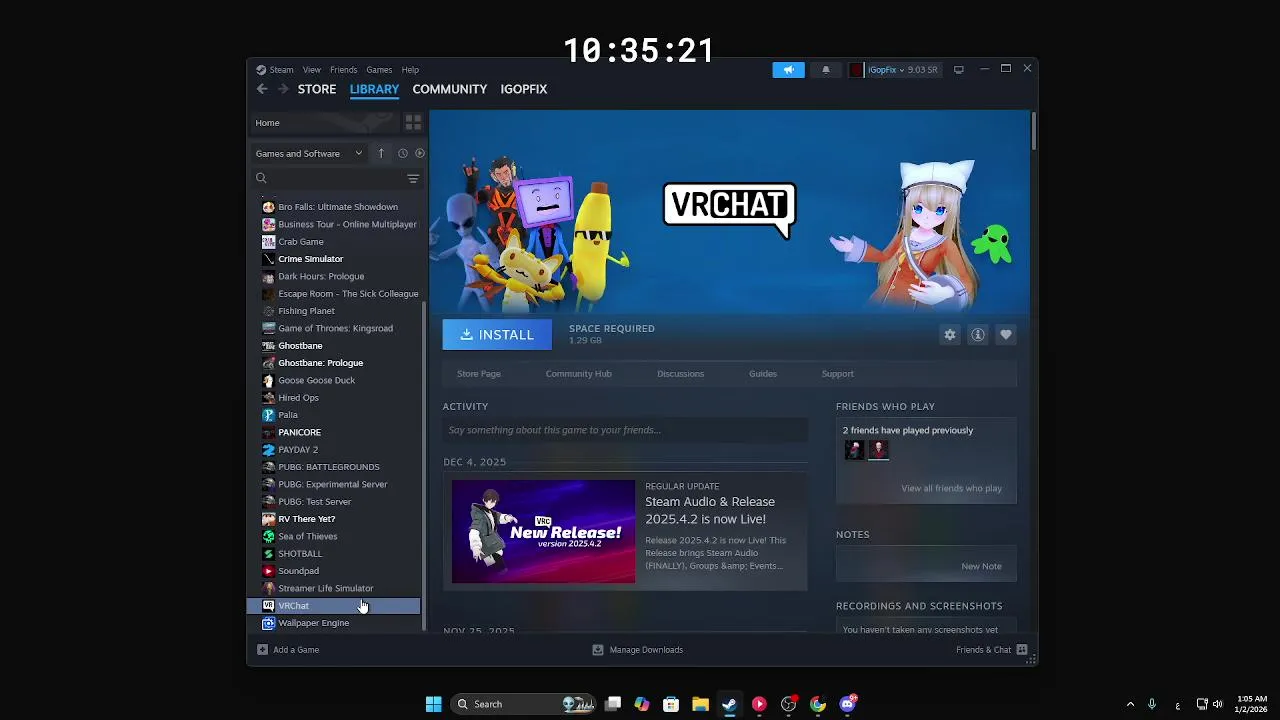This screenshot has width=1280, height=720.
Task: Open the VRChat Store Page link
Action: tap(479, 373)
